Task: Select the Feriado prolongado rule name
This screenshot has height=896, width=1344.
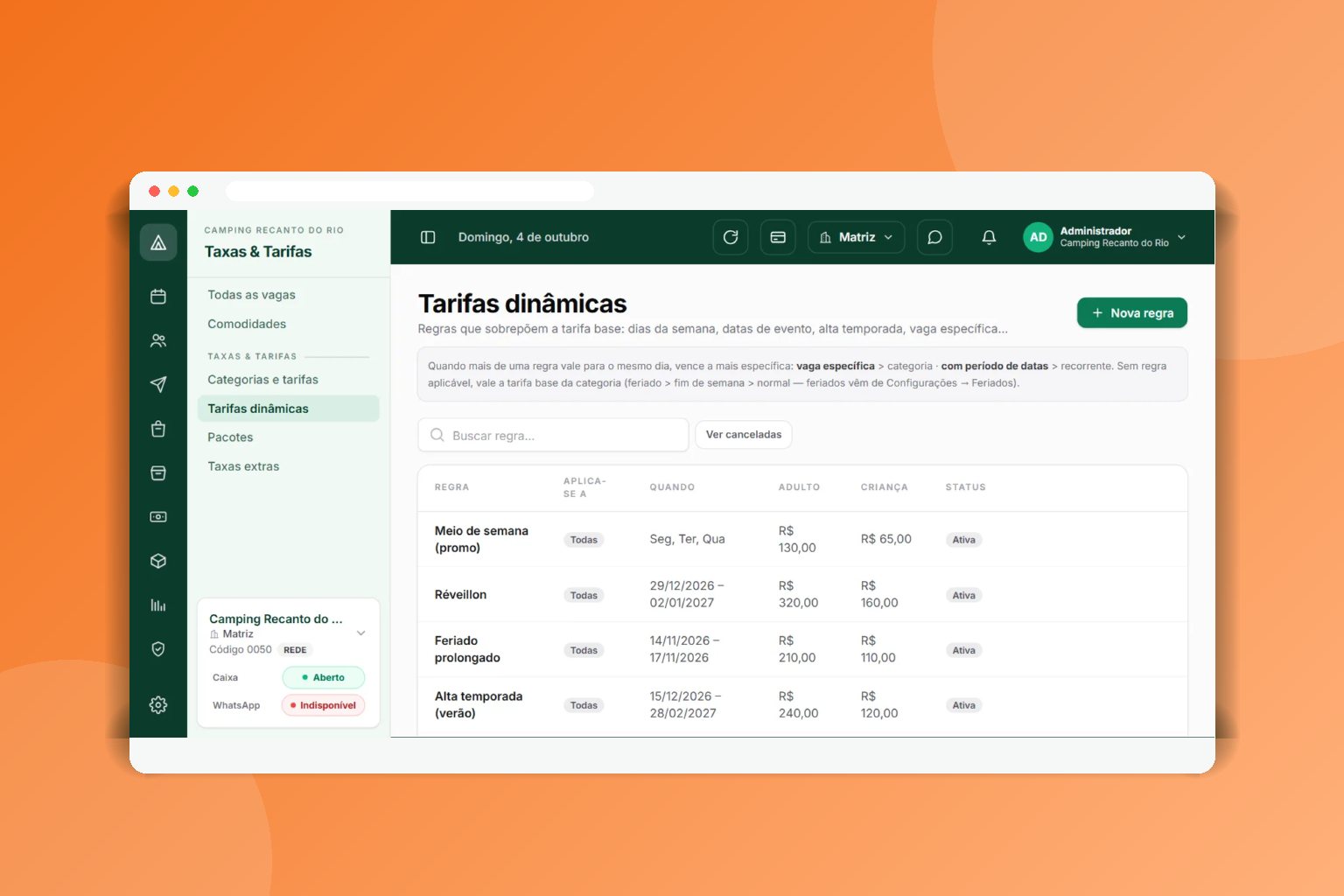Action: pos(467,649)
